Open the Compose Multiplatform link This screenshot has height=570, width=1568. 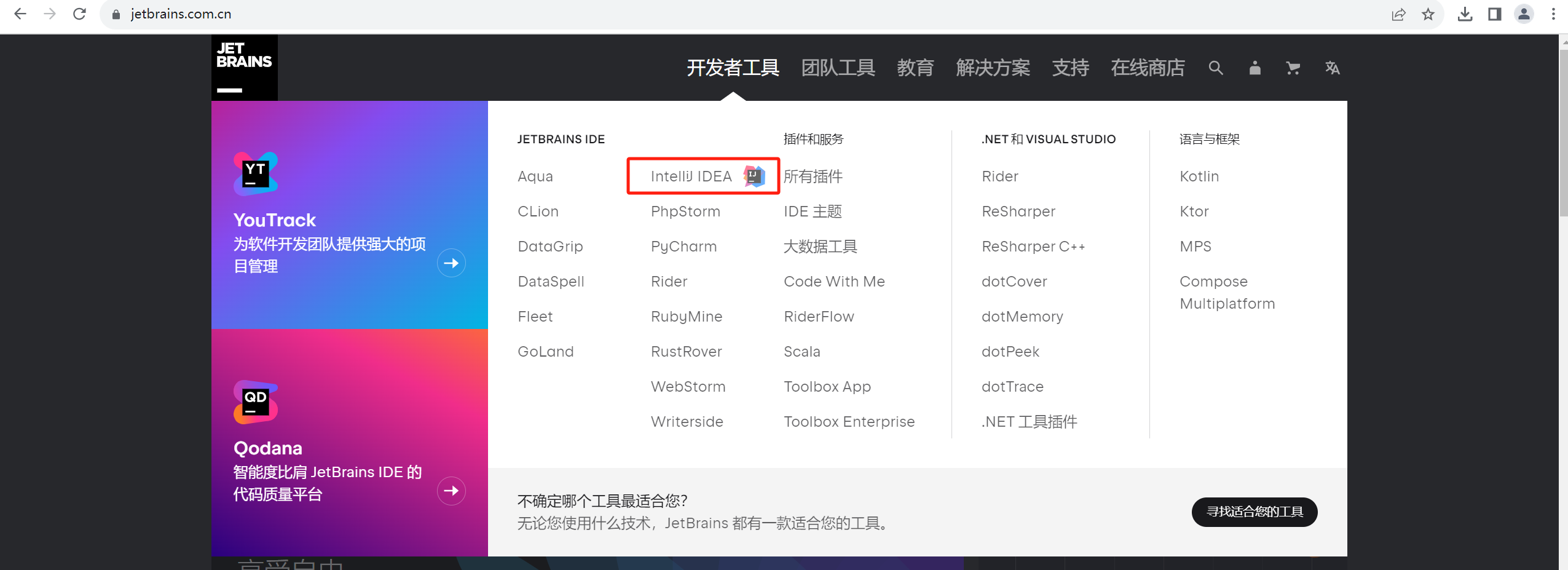(1227, 293)
